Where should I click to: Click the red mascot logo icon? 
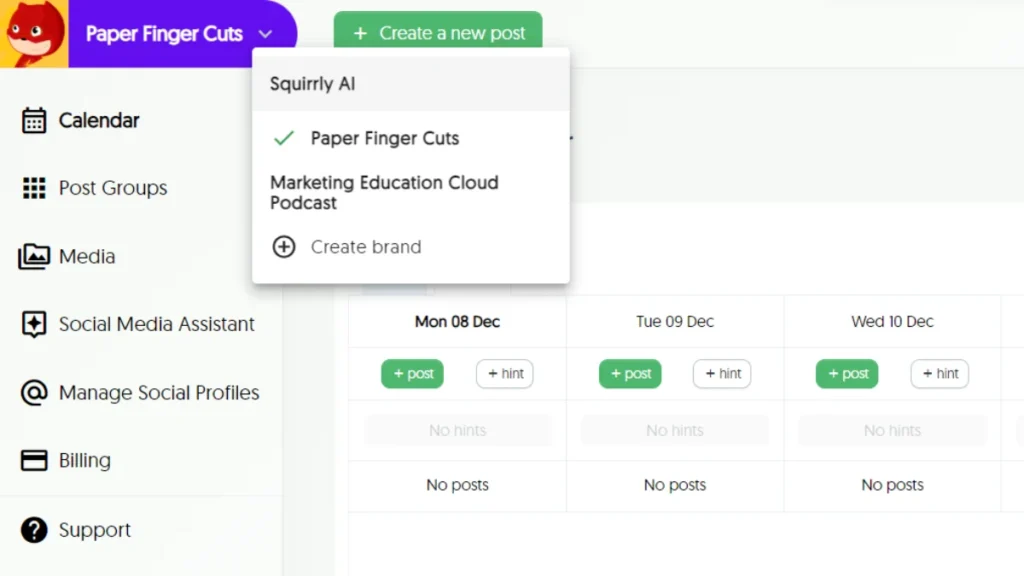pyautogui.click(x=34, y=34)
